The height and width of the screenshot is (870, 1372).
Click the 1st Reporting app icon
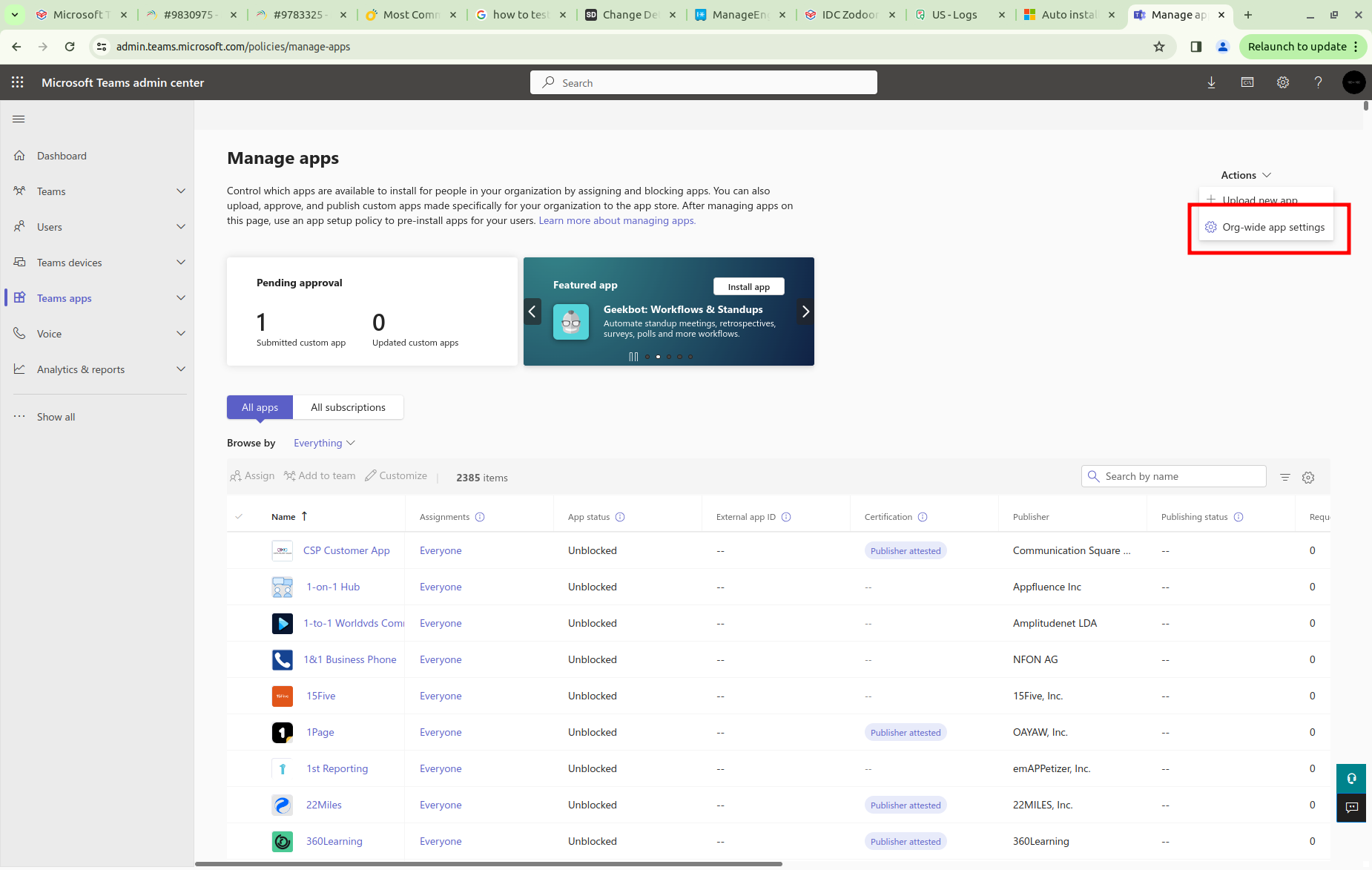pyautogui.click(x=283, y=768)
